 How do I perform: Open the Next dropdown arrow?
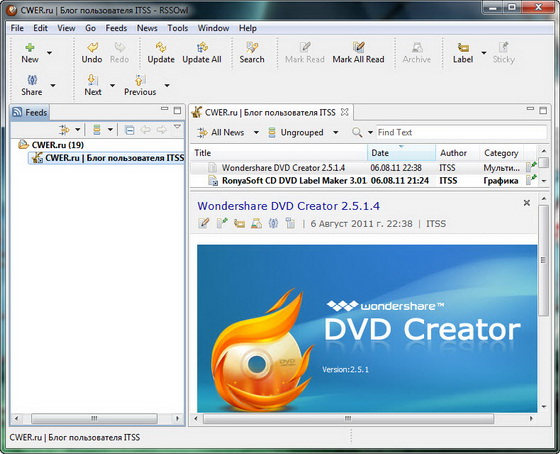[x=112, y=85]
